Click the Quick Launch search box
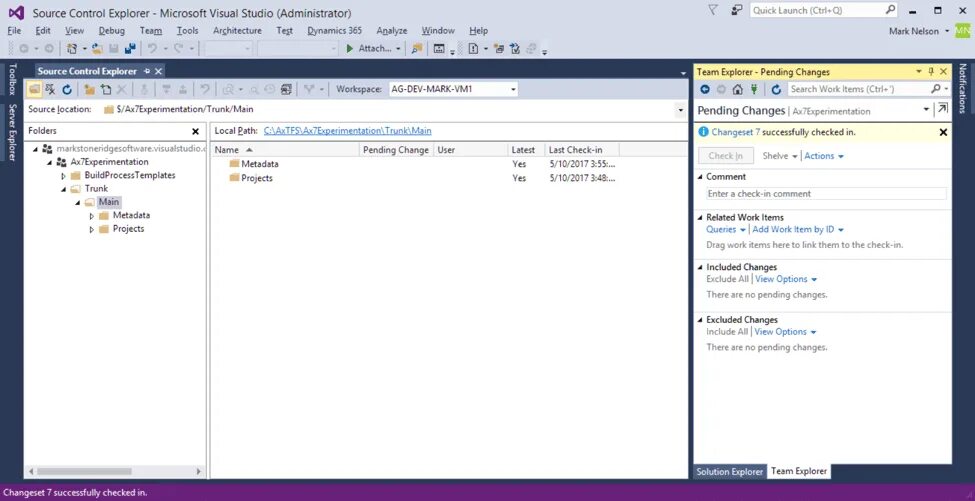Image resolution: width=975 pixels, height=501 pixels. pyautogui.click(x=823, y=11)
